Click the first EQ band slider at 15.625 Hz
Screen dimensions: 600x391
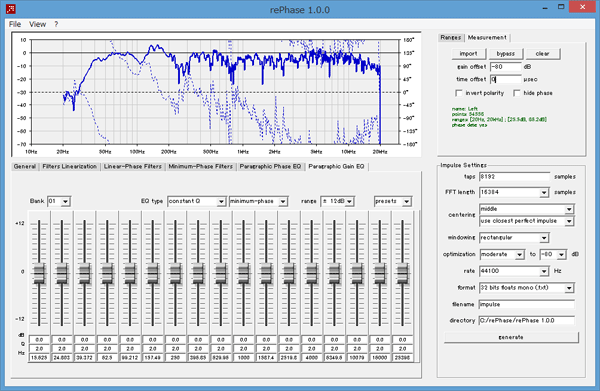pyautogui.click(x=39, y=273)
